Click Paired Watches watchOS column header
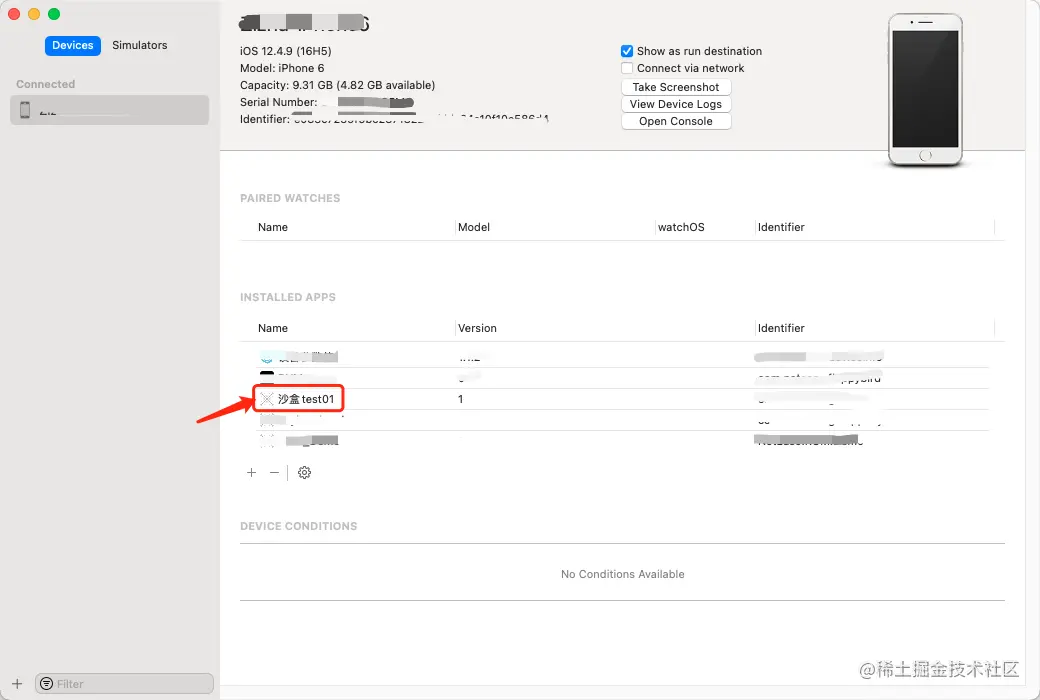The width and height of the screenshot is (1040, 700). (681, 227)
